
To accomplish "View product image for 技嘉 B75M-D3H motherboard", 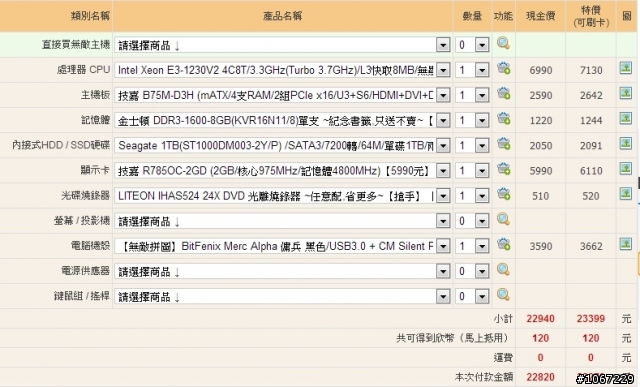I will pyautogui.click(x=626, y=93).
